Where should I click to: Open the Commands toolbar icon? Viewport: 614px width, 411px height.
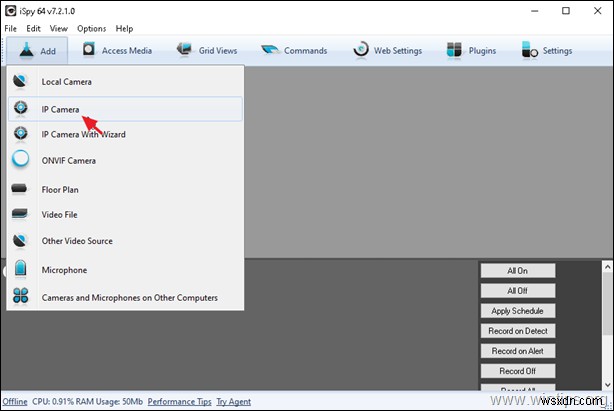pyautogui.click(x=270, y=50)
